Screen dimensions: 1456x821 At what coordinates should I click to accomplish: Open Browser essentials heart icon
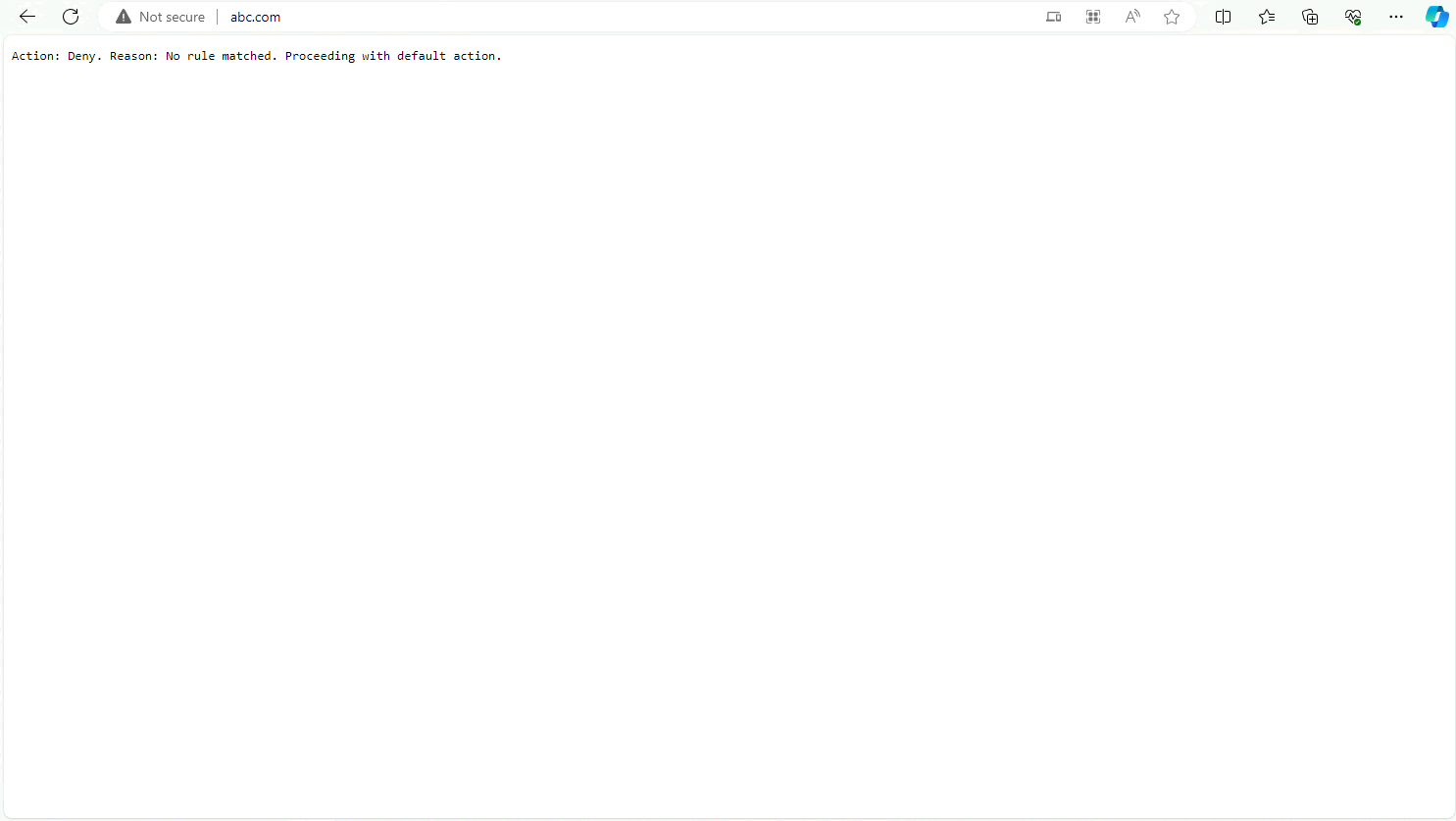tap(1353, 17)
